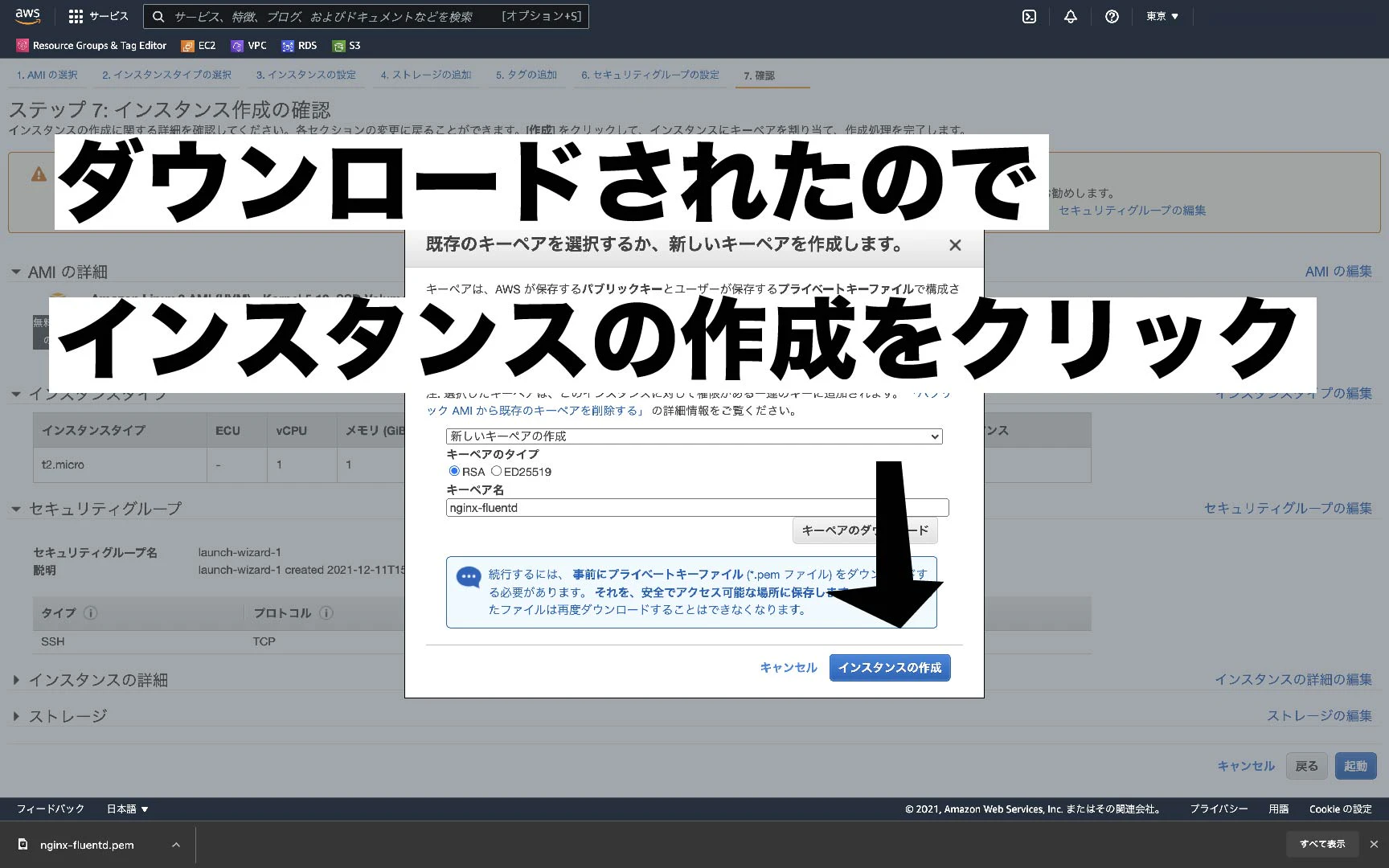This screenshot has width=1389, height=868.
Task: Click the info icon next to プロトコル
Action: [x=326, y=612]
